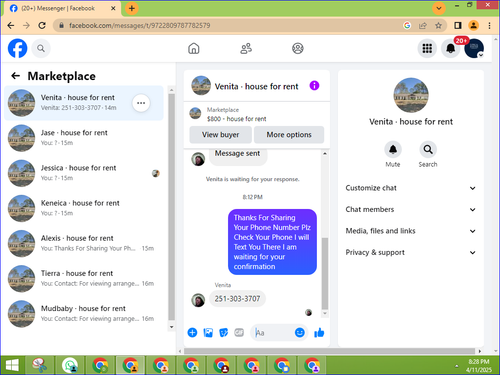Click the More options button
500x375 pixels.
(289, 135)
